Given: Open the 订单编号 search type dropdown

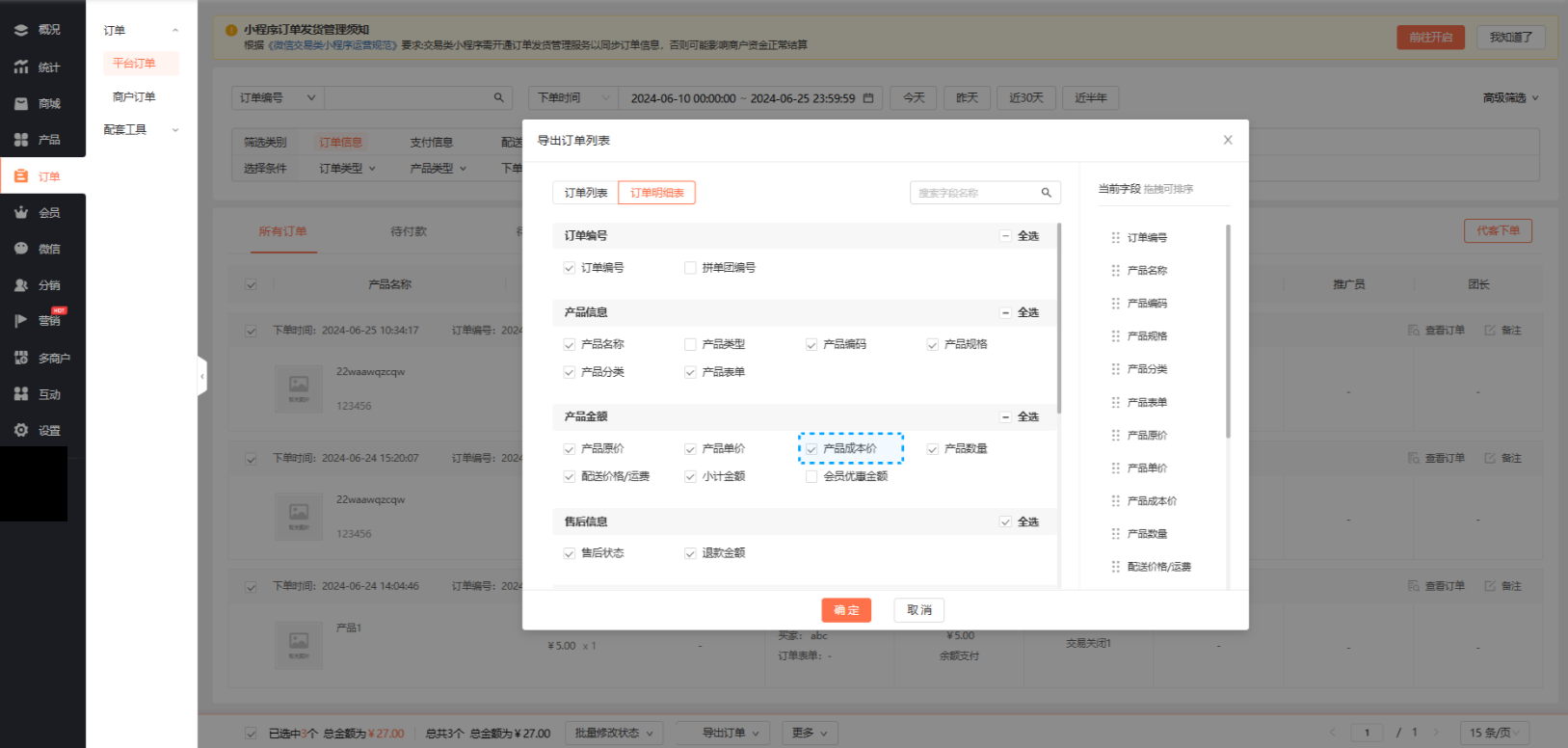Looking at the screenshot, I should point(278,97).
